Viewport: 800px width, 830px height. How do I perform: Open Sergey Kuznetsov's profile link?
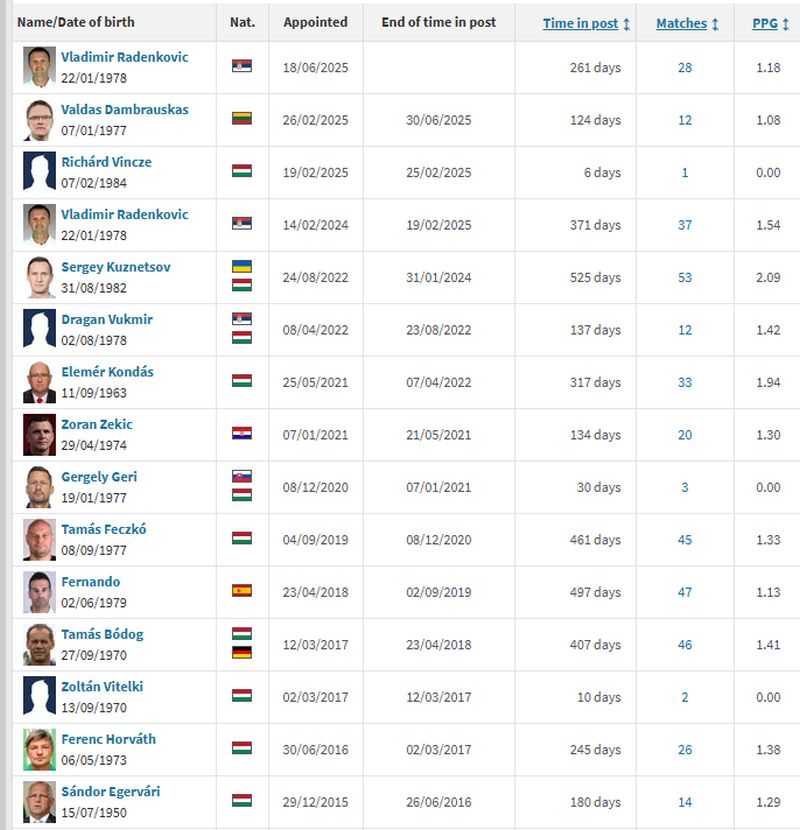point(114,267)
